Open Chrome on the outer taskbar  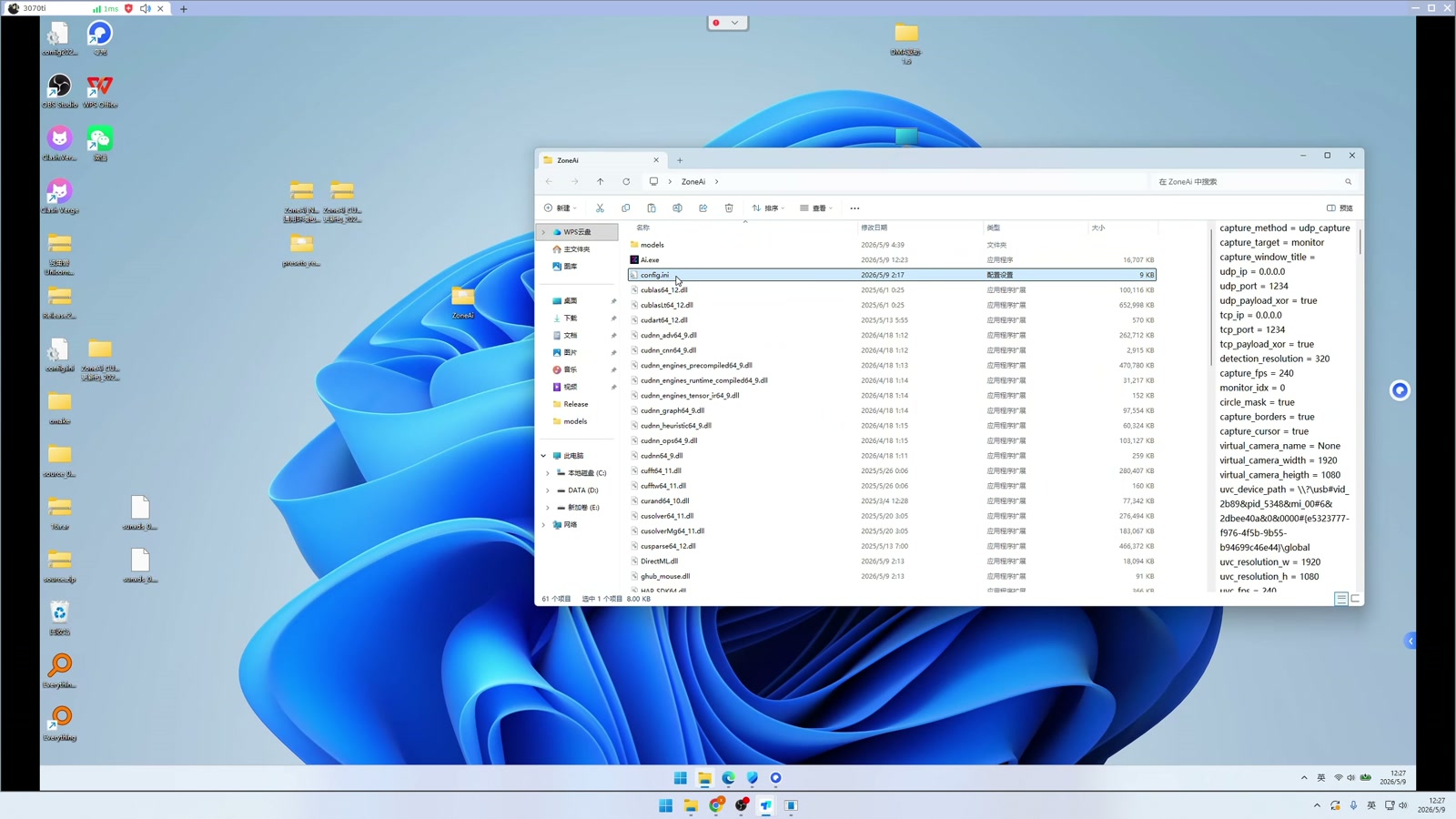717,805
